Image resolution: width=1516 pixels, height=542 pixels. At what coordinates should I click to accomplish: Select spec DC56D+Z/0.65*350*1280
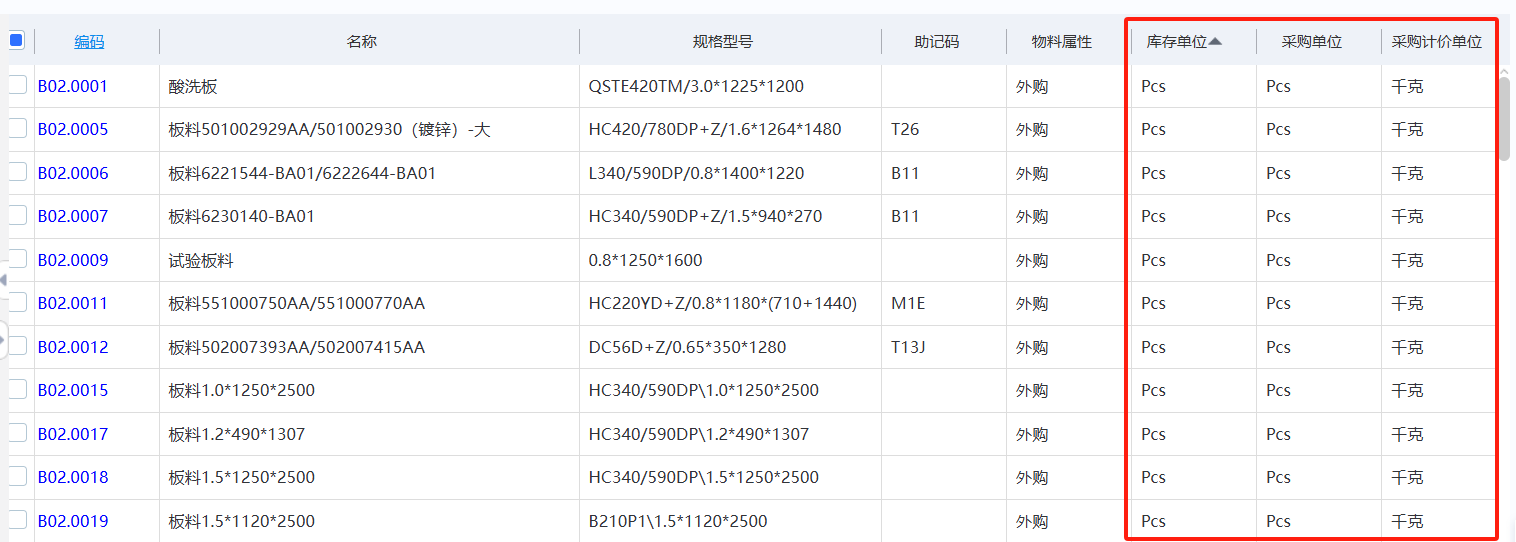687,347
